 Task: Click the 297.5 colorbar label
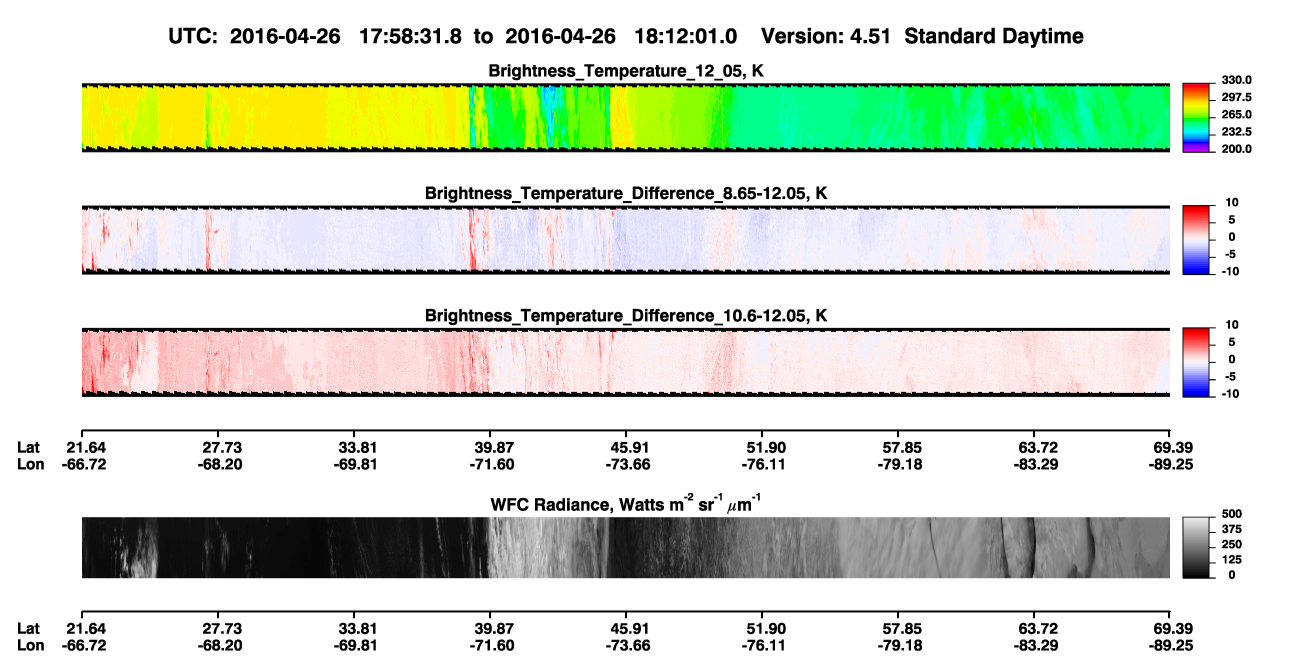[x=1236, y=98]
